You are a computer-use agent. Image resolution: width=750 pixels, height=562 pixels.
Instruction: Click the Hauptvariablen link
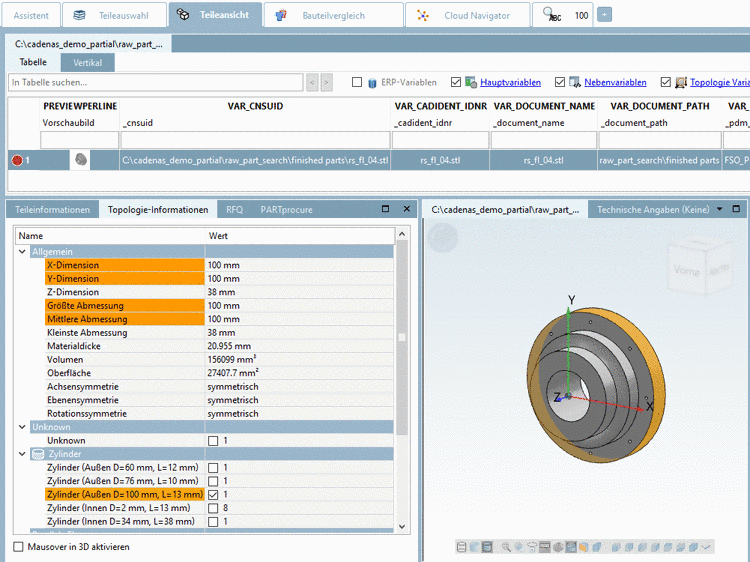(510, 83)
